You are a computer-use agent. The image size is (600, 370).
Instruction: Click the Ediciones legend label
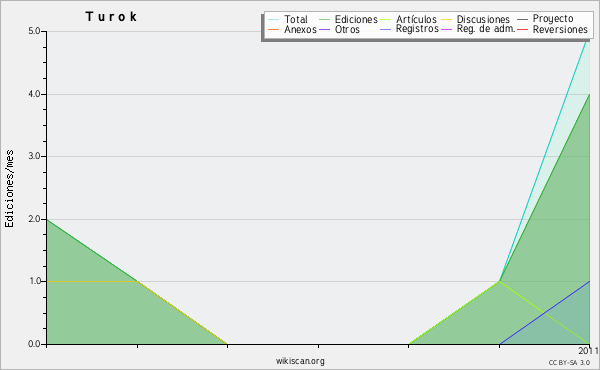tap(356, 19)
